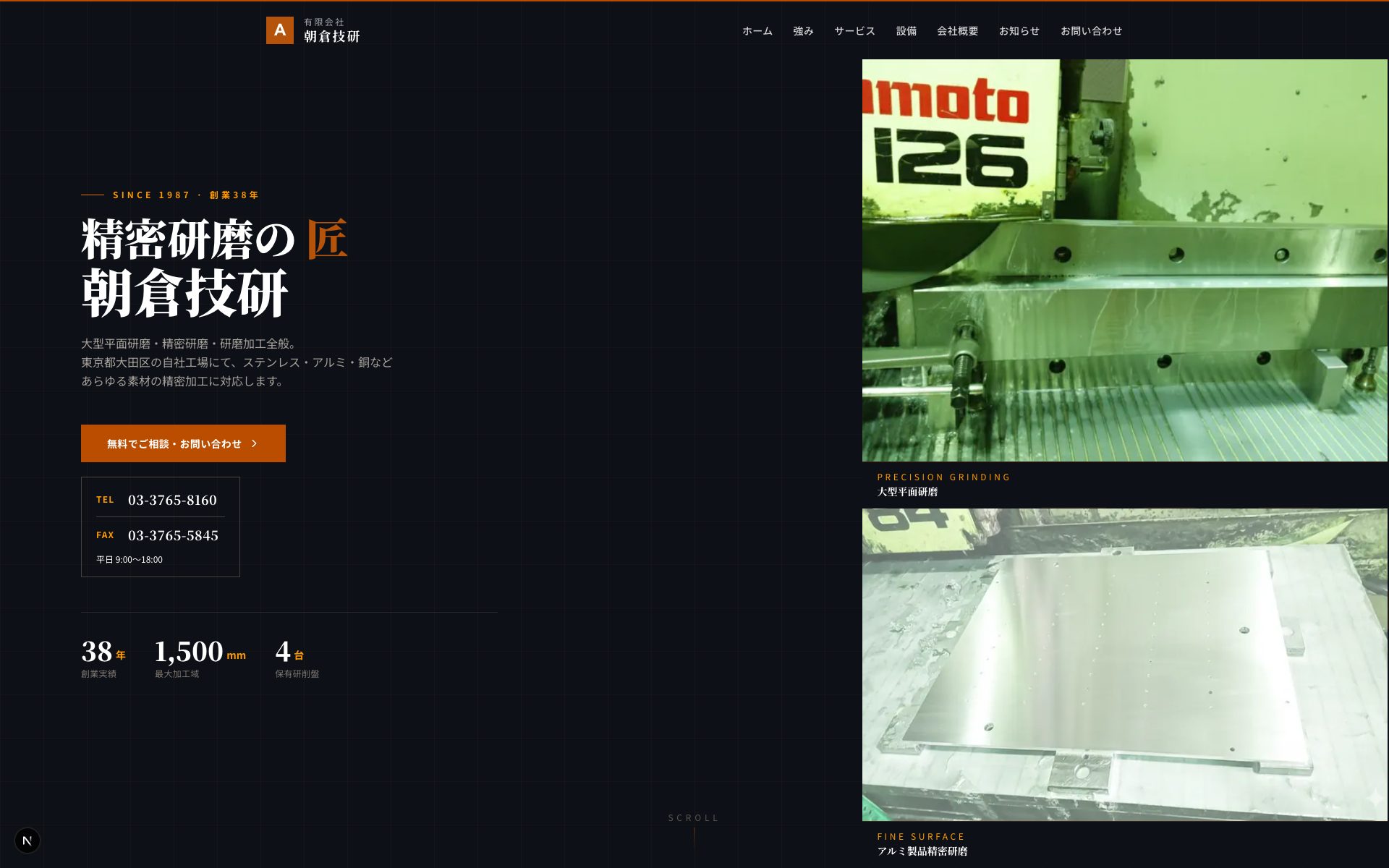The width and height of the screenshot is (1389, 868).
Task: Open the large surface grinding machine photo
Action: tap(1125, 260)
